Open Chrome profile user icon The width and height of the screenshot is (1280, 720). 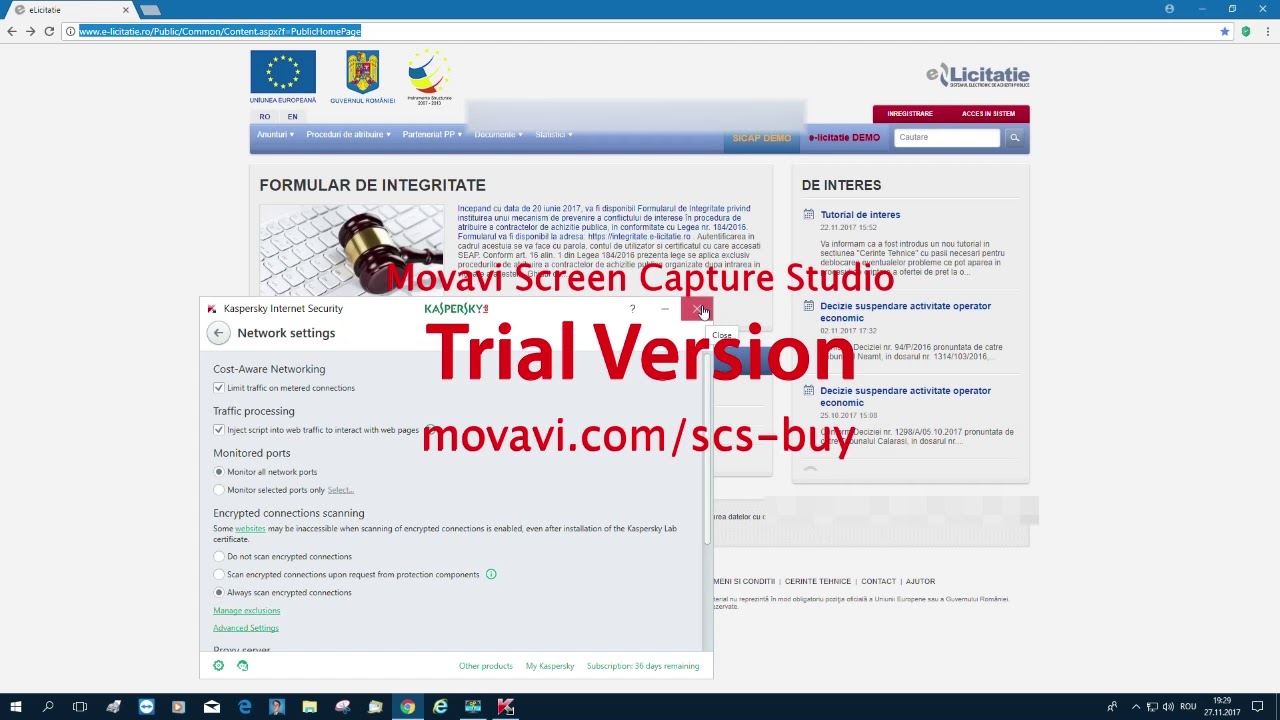point(1169,9)
